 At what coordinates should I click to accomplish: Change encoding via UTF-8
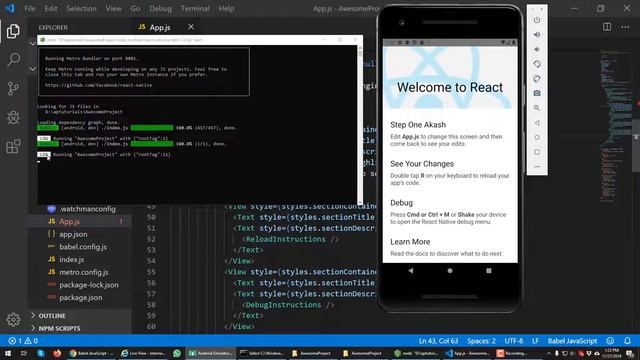pyautogui.click(x=513, y=340)
